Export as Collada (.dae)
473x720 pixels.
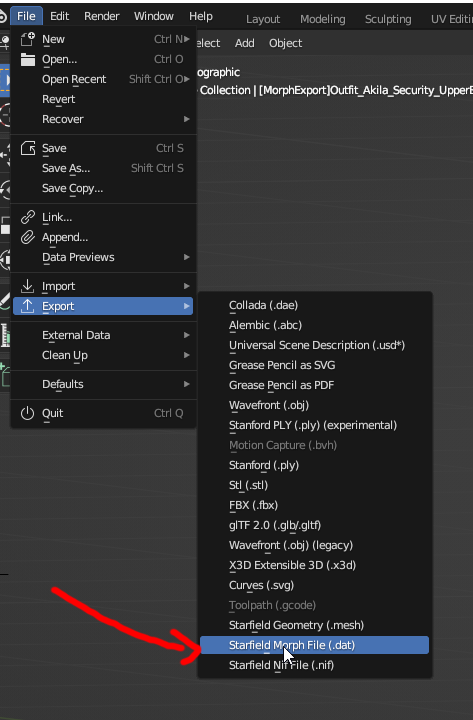tap(314, 305)
